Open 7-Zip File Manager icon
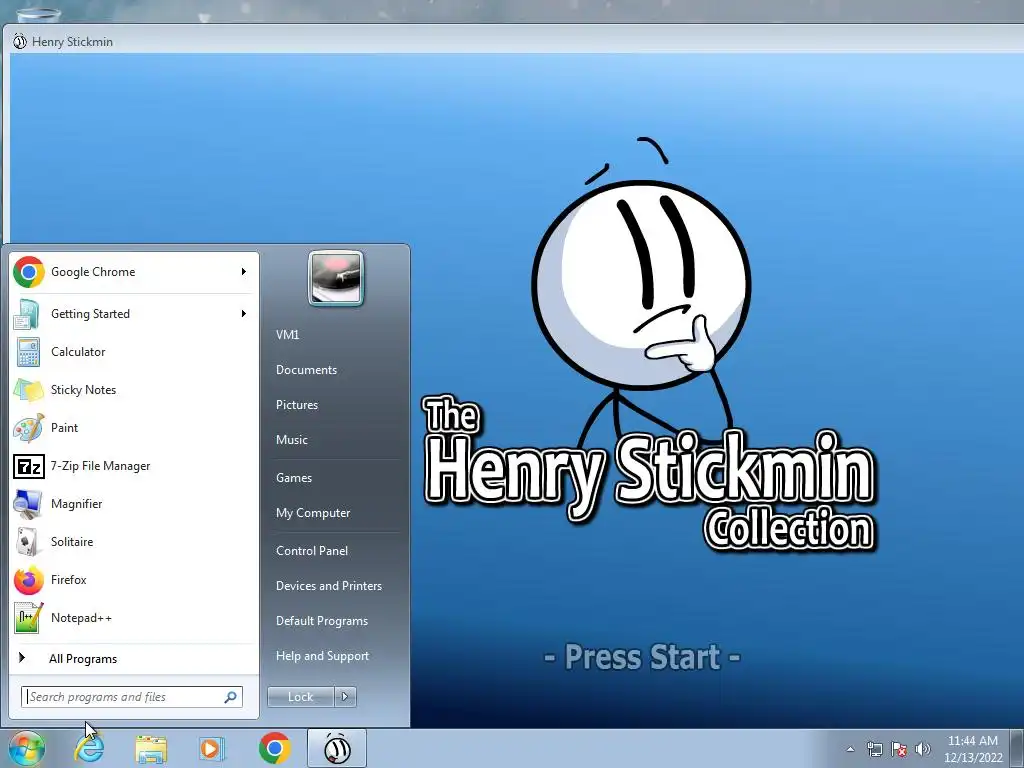The width and height of the screenshot is (1024, 768). [x=28, y=466]
